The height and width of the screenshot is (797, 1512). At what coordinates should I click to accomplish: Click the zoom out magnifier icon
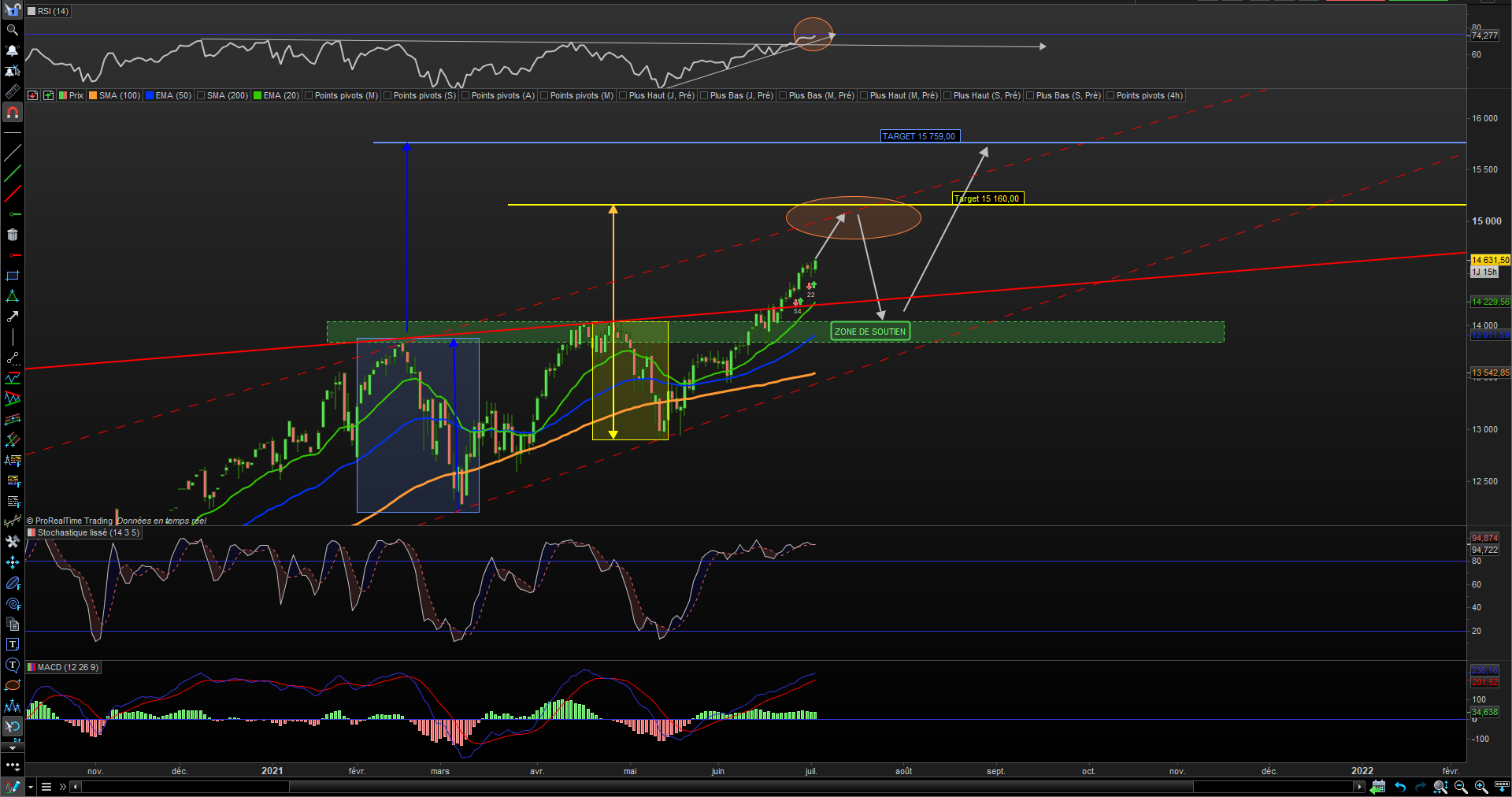click(x=1461, y=787)
